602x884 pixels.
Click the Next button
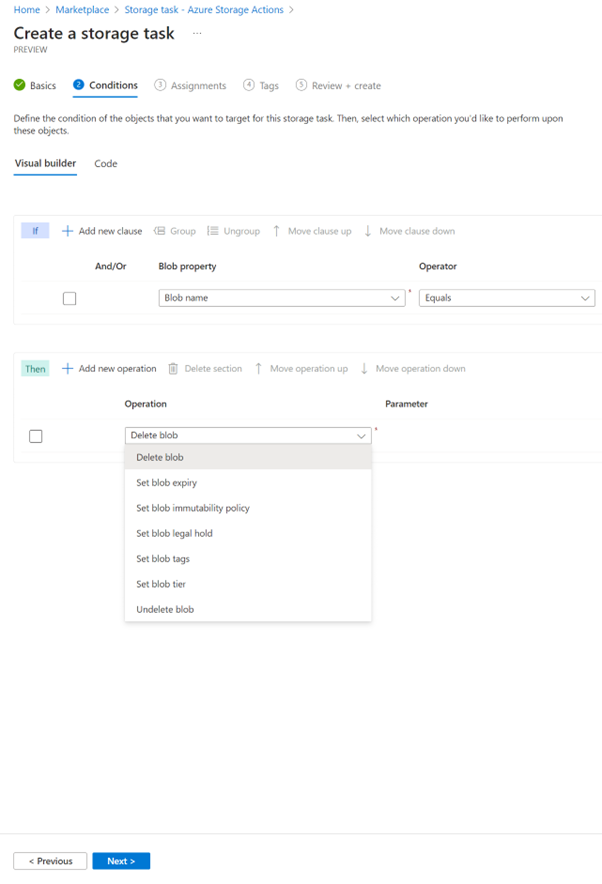click(x=120, y=861)
